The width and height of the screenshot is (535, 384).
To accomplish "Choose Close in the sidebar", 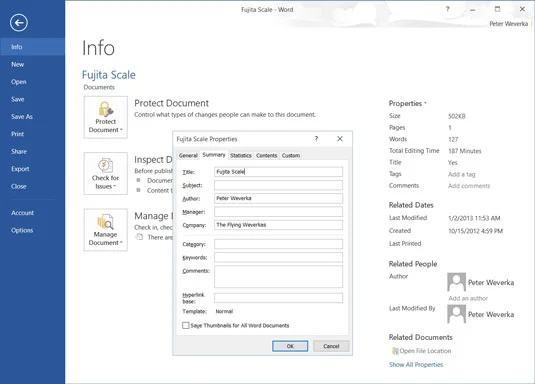I will tap(32, 186).
